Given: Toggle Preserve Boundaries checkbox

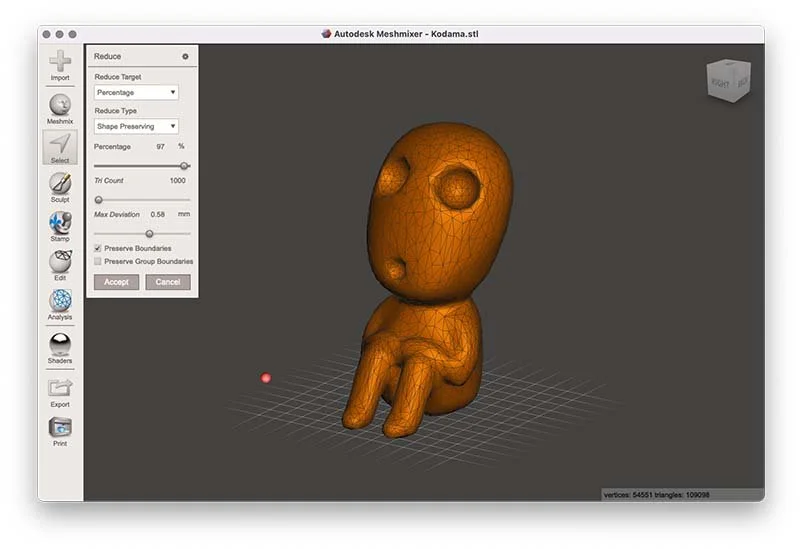Looking at the screenshot, I should [97, 248].
